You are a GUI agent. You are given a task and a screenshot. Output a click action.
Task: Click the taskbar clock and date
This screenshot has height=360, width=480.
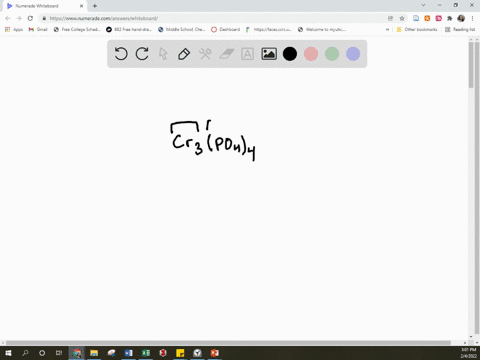468,353
